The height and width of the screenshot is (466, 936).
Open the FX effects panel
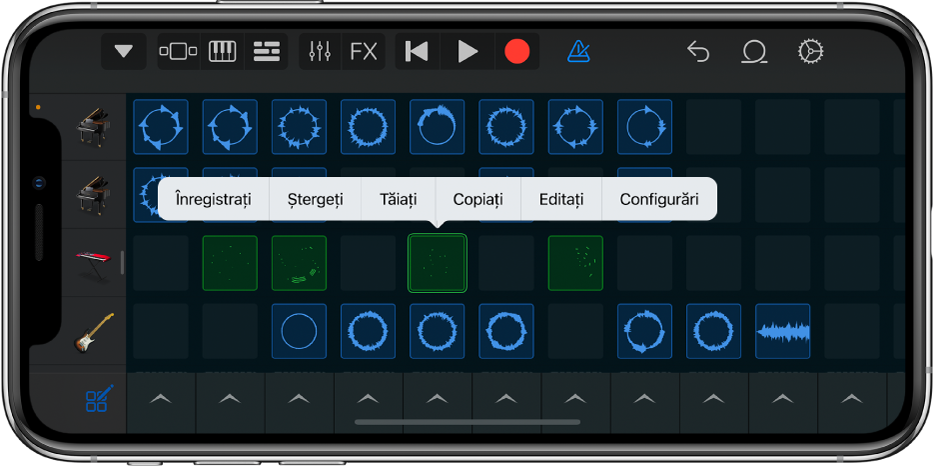364,52
